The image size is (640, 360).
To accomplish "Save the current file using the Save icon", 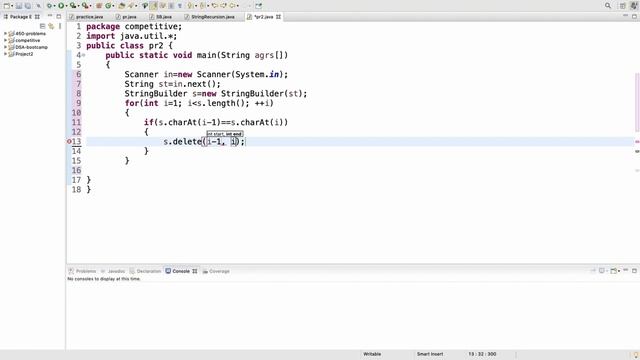I will pos(19,6).
